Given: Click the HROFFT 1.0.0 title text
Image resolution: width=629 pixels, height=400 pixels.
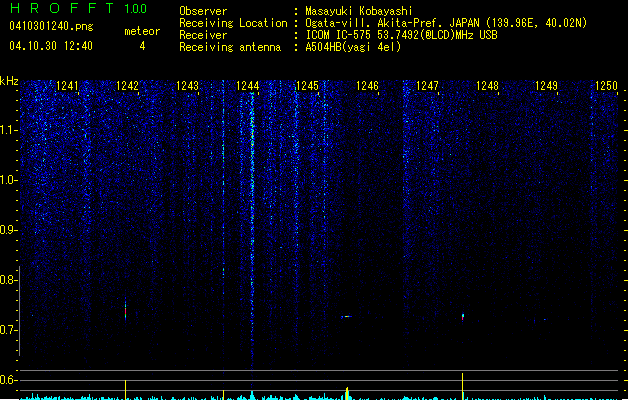Looking at the screenshot, I should [79, 8].
